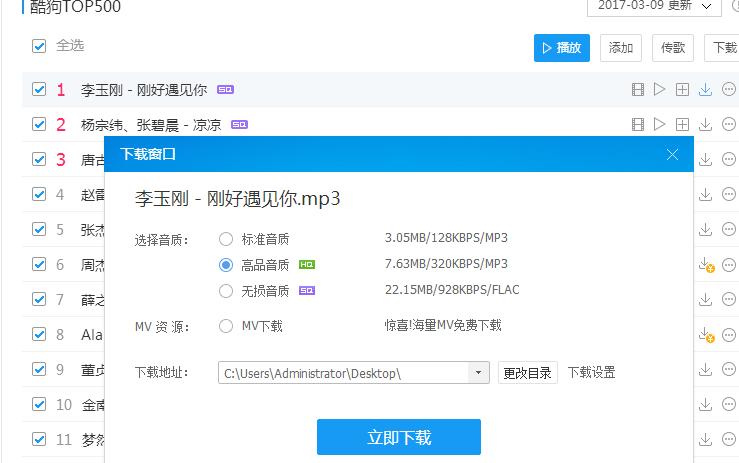Uncheck checkbox for row 10
739x463 pixels.
pos(39,404)
